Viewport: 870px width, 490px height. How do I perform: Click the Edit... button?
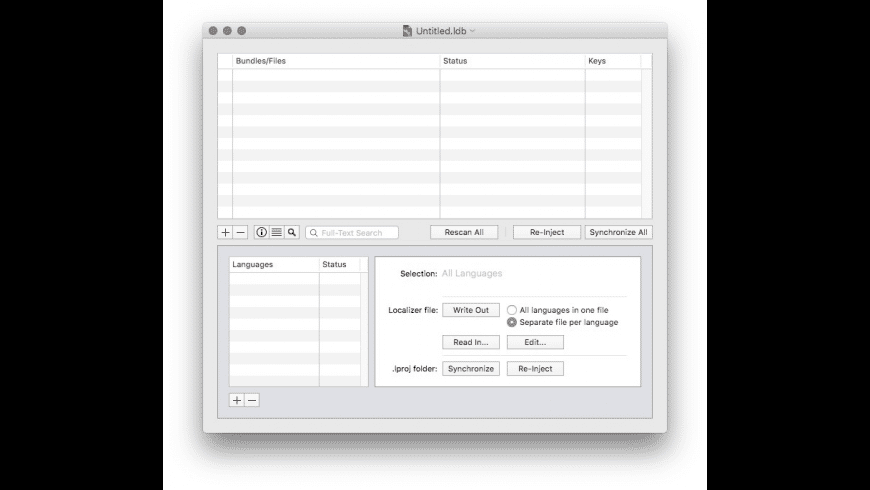click(535, 342)
